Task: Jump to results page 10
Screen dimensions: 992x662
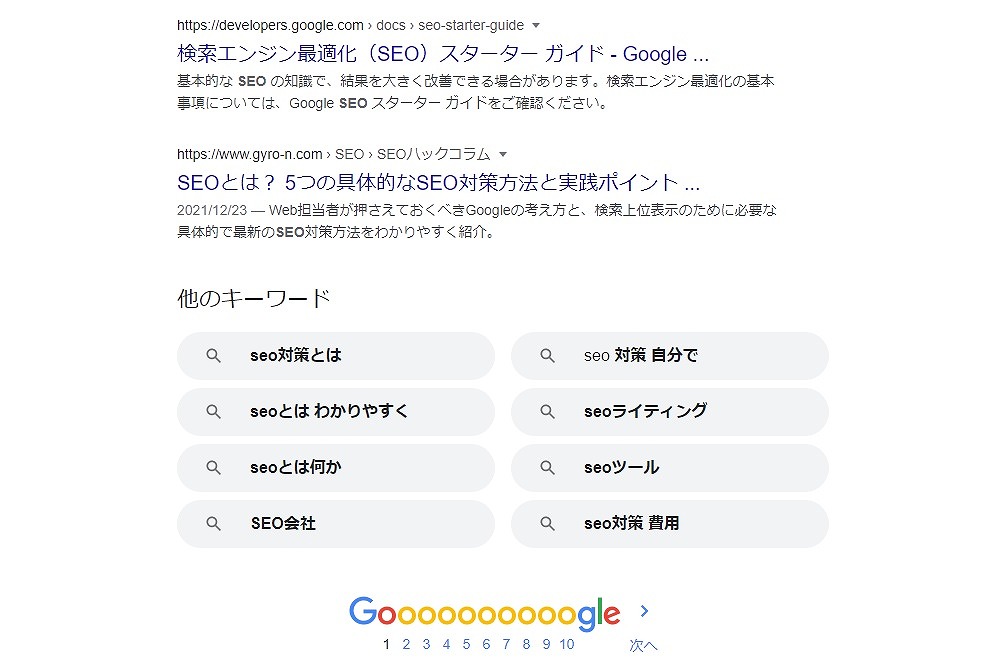Action: click(x=567, y=644)
